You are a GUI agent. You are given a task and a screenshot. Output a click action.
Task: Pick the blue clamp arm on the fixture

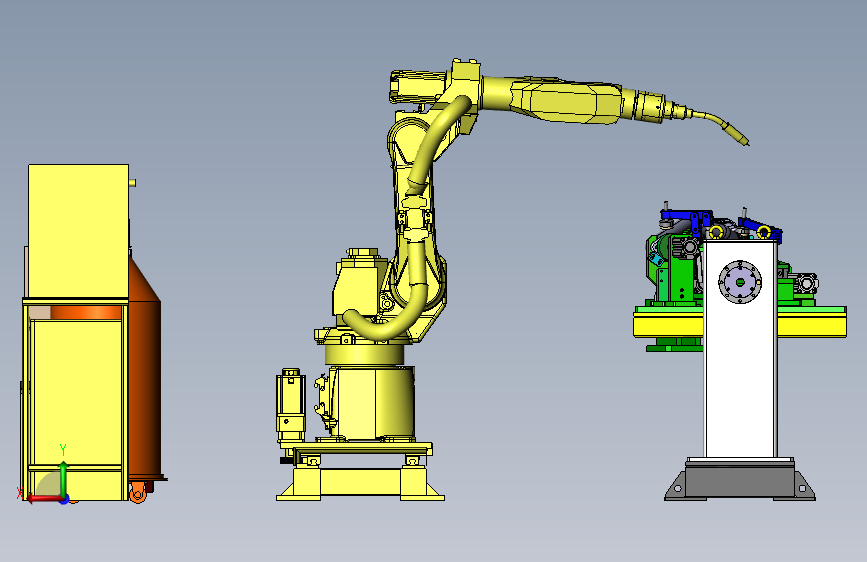(686, 216)
